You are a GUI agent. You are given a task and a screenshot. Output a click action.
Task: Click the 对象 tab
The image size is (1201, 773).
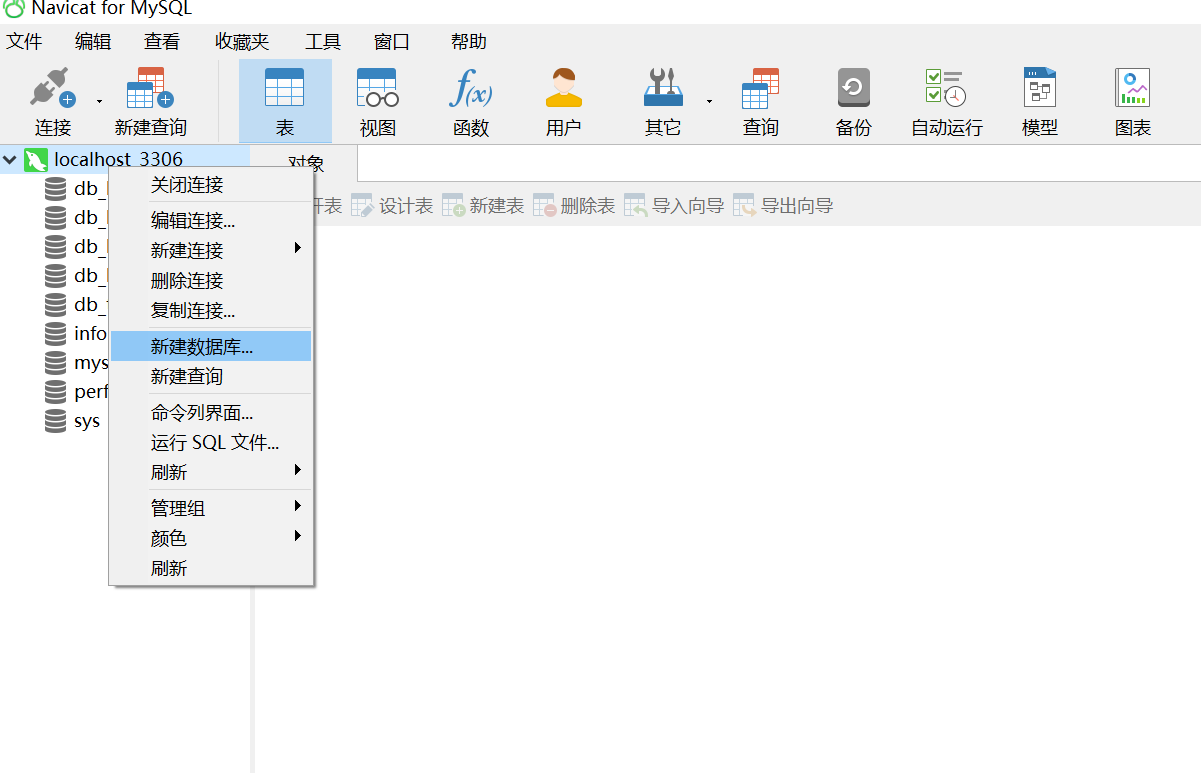(x=306, y=164)
